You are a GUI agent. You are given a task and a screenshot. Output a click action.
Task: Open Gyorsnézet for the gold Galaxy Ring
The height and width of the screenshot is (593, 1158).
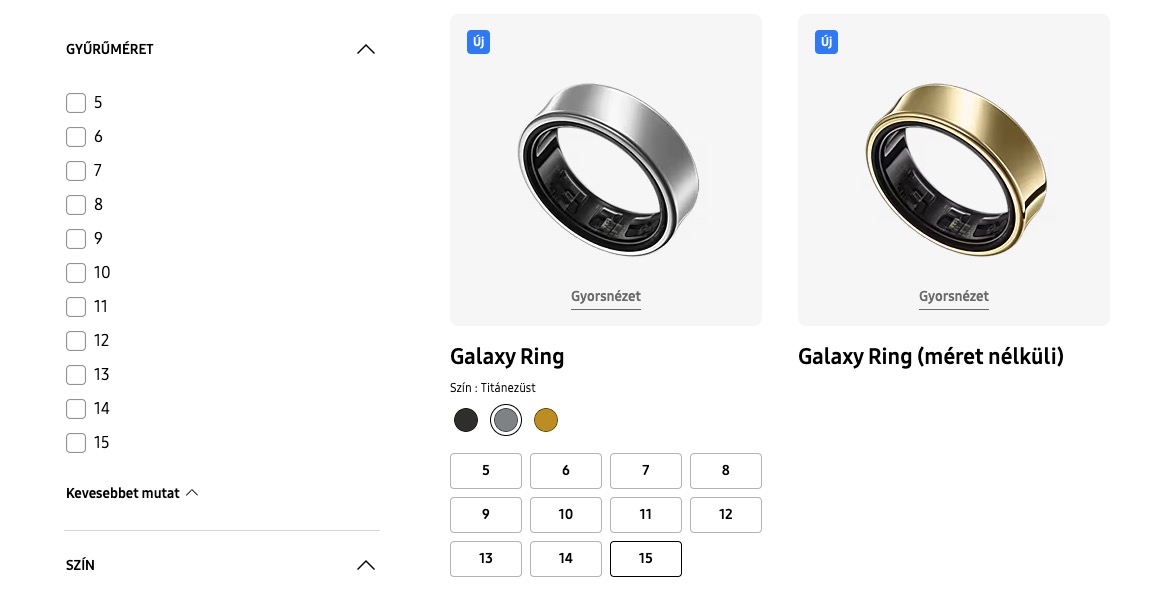[954, 296]
